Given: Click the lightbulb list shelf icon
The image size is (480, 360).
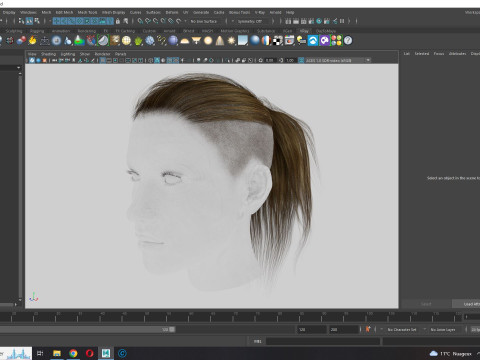Looking at the screenshot, I should (301, 41).
